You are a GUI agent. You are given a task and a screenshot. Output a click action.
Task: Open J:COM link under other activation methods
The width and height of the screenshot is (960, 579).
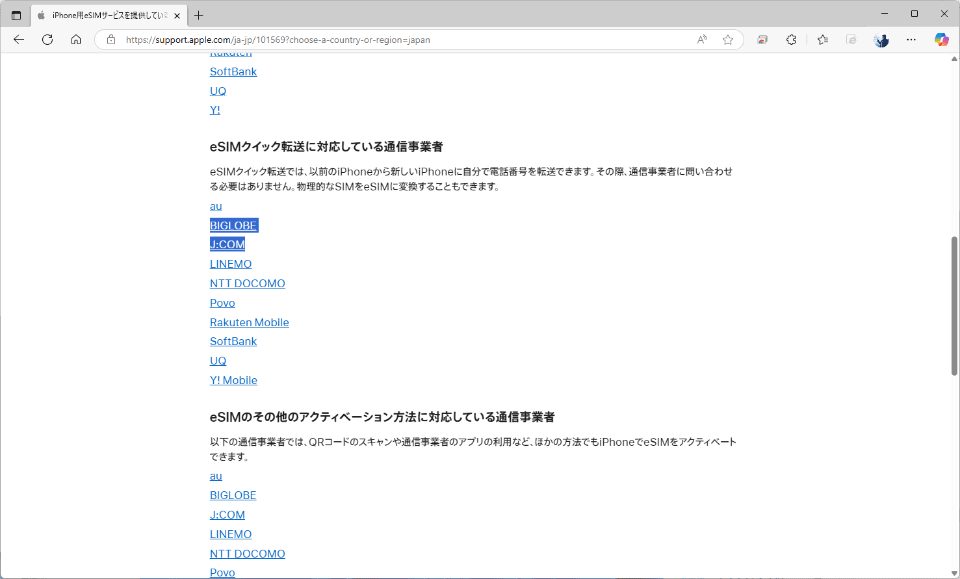click(227, 515)
